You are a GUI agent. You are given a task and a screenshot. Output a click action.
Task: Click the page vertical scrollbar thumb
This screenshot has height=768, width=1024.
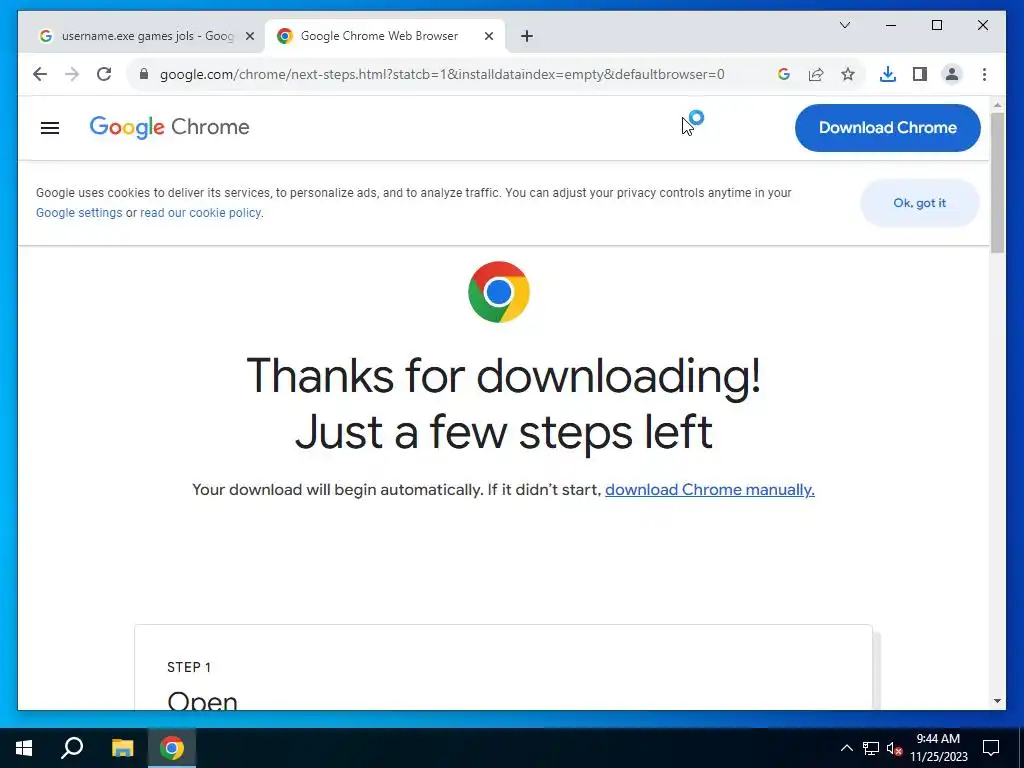[x=997, y=183]
